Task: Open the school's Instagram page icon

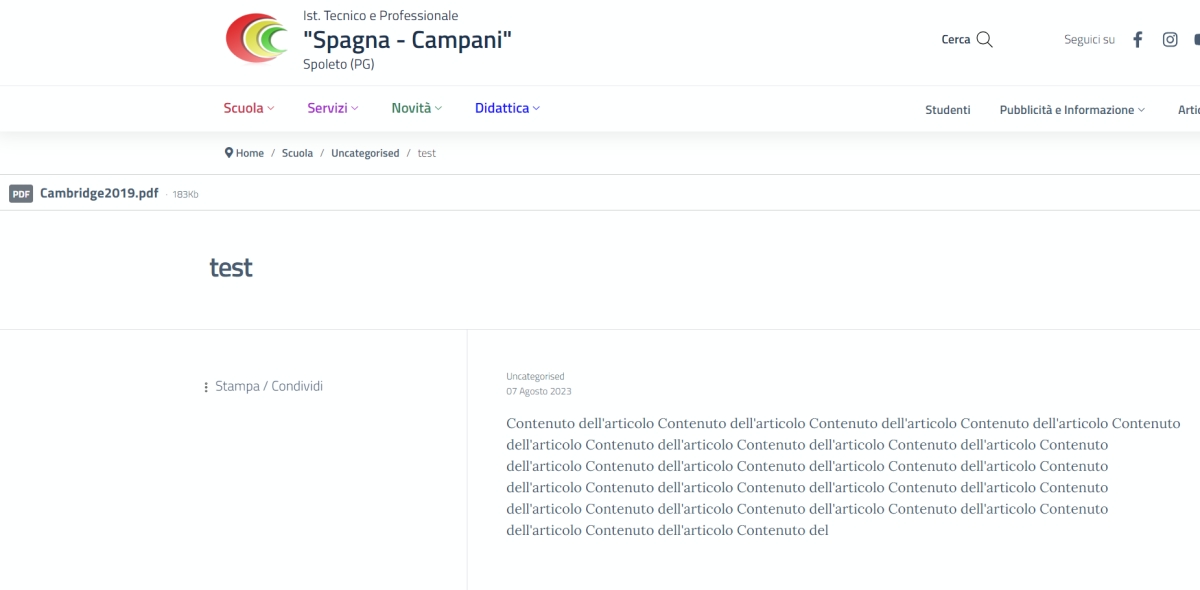Action: 1170,40
